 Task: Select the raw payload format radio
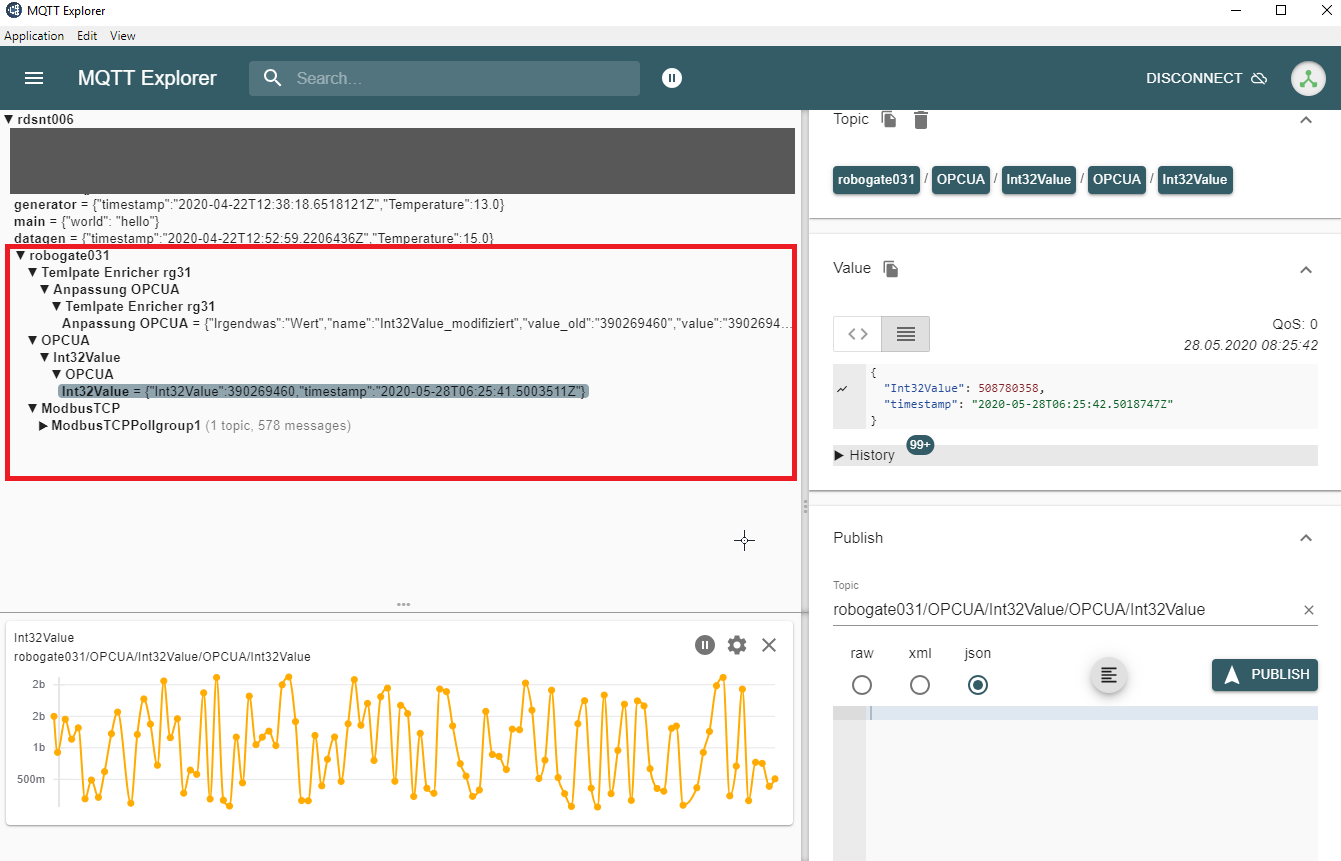point(862,685)
